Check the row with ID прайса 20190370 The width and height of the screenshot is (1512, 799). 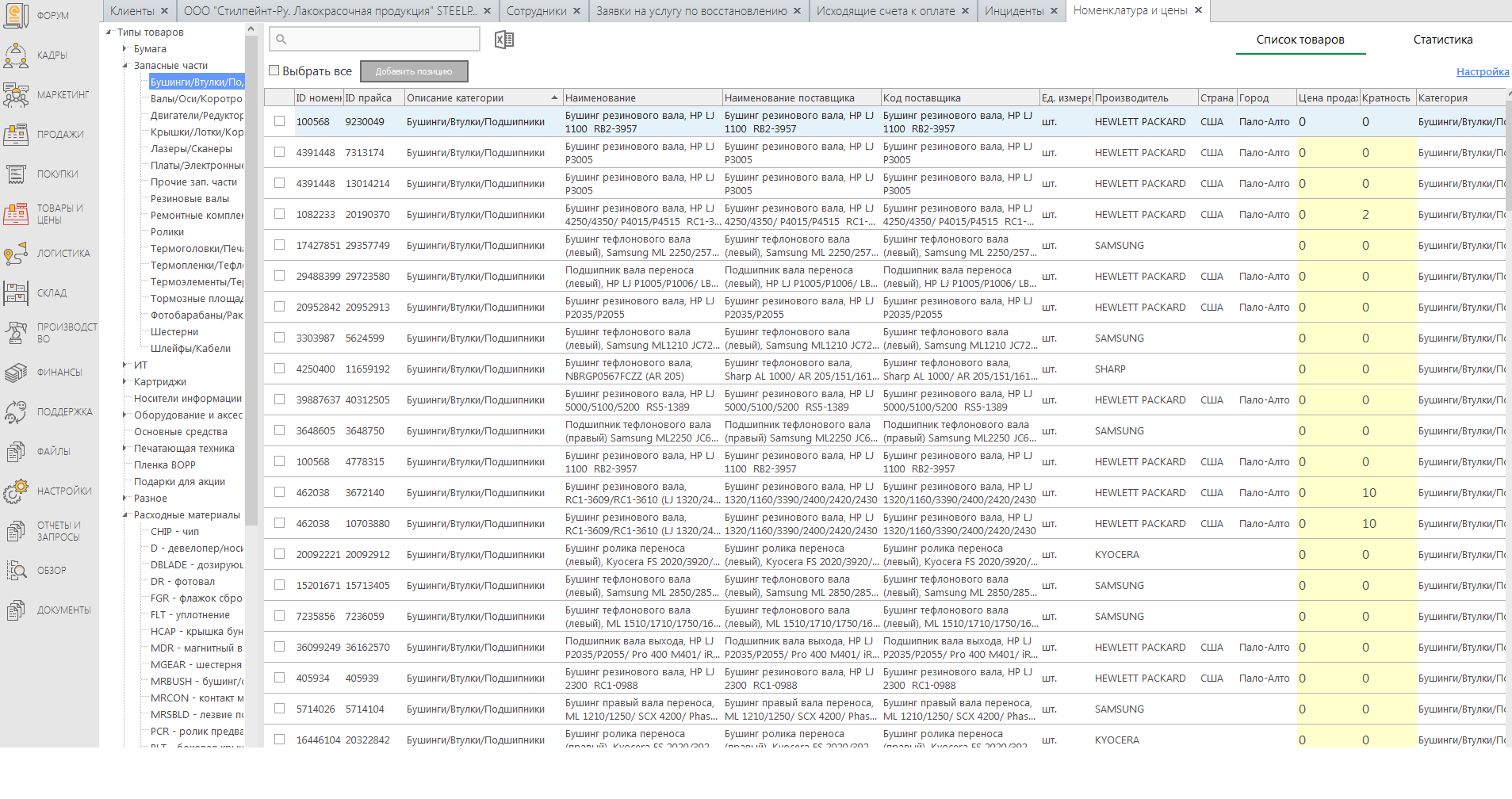pyautogui.click(x=279, y=214)
